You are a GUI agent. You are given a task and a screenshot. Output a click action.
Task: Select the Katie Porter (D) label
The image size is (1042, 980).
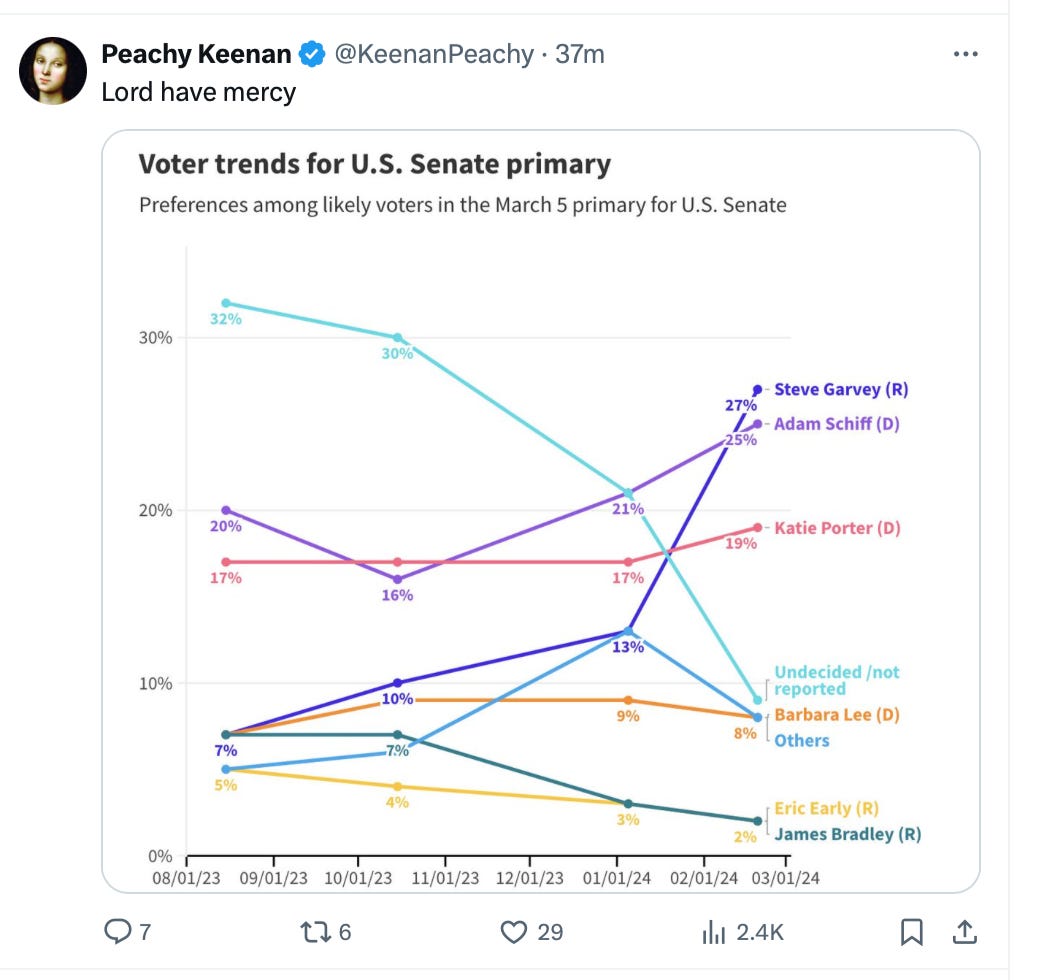click(x=837, y=528)
